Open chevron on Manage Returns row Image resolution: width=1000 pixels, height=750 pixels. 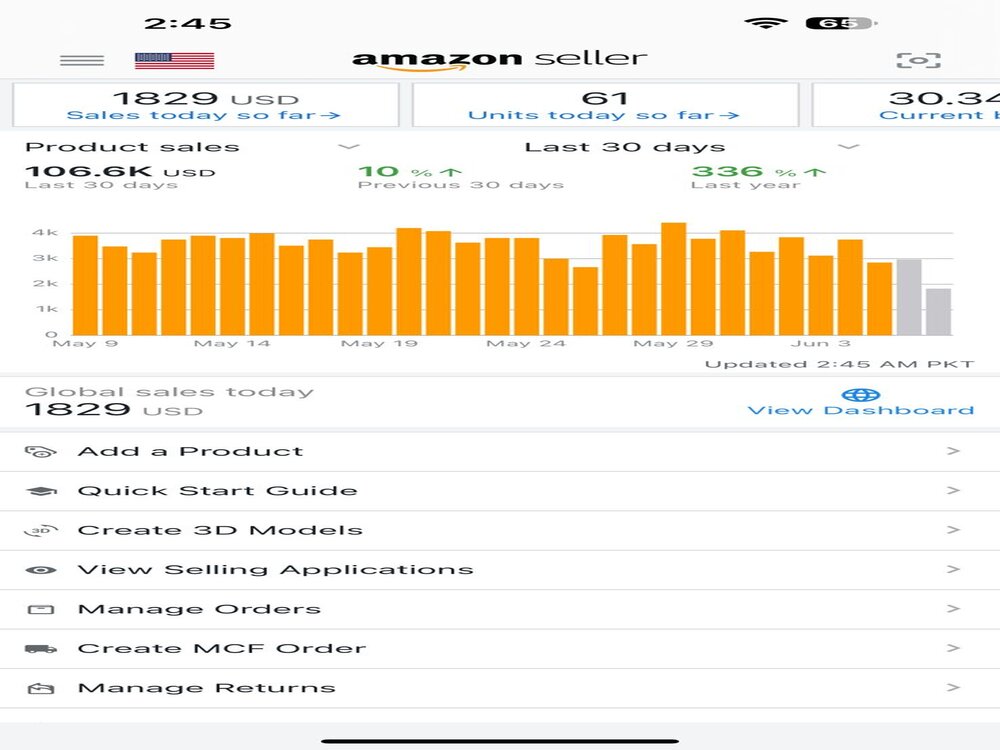coord(953,688)
